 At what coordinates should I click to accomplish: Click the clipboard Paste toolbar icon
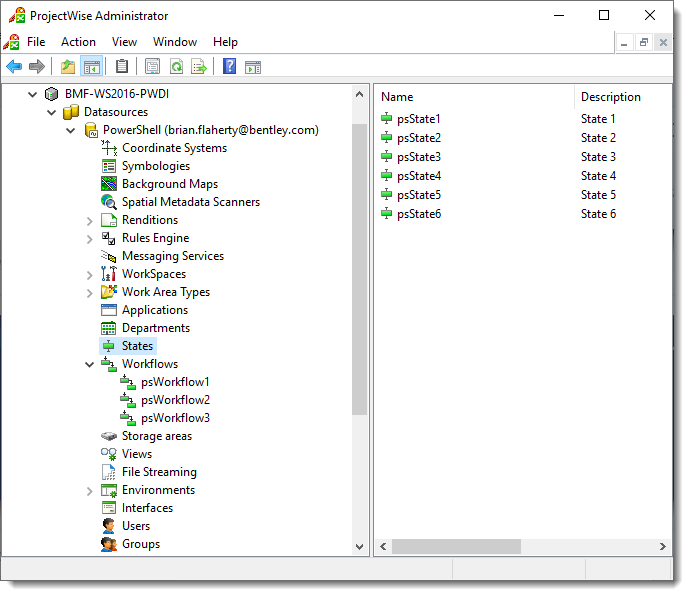click(x=122, y=67)
